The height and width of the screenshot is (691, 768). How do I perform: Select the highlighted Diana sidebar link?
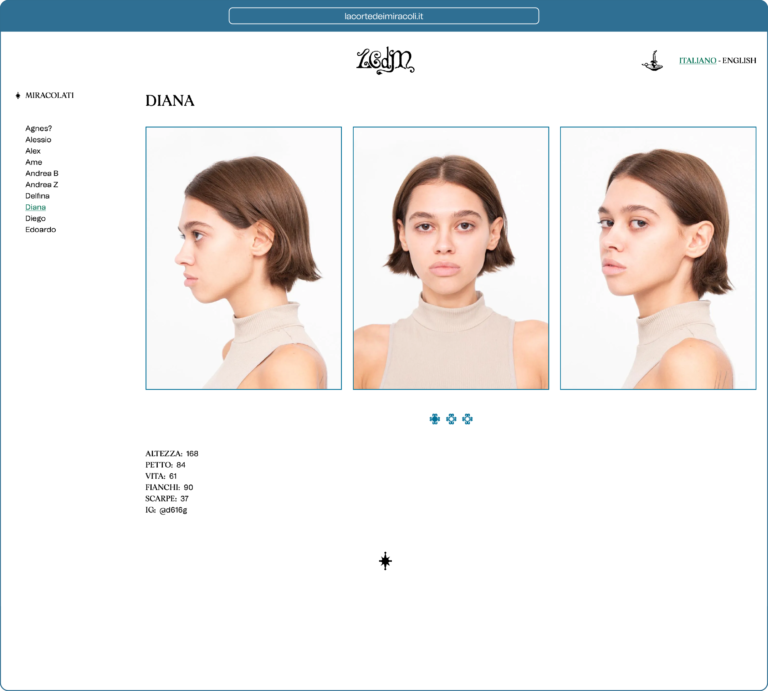pyautogui.click(x=35, y=207)
